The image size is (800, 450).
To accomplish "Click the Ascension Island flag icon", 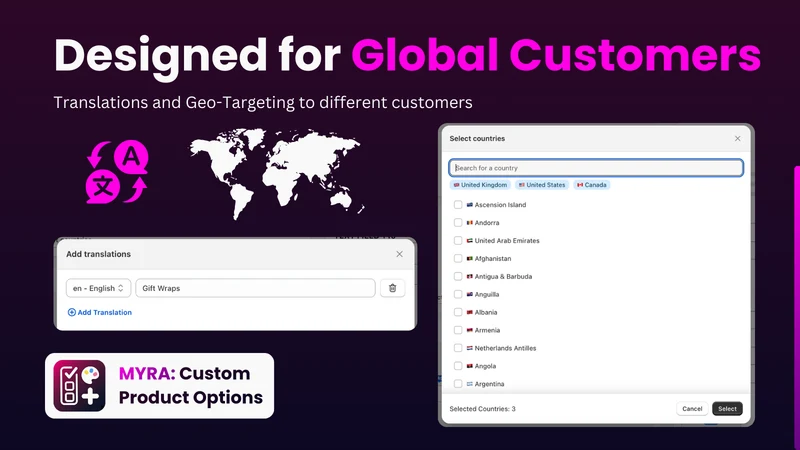I will point(469,205).
